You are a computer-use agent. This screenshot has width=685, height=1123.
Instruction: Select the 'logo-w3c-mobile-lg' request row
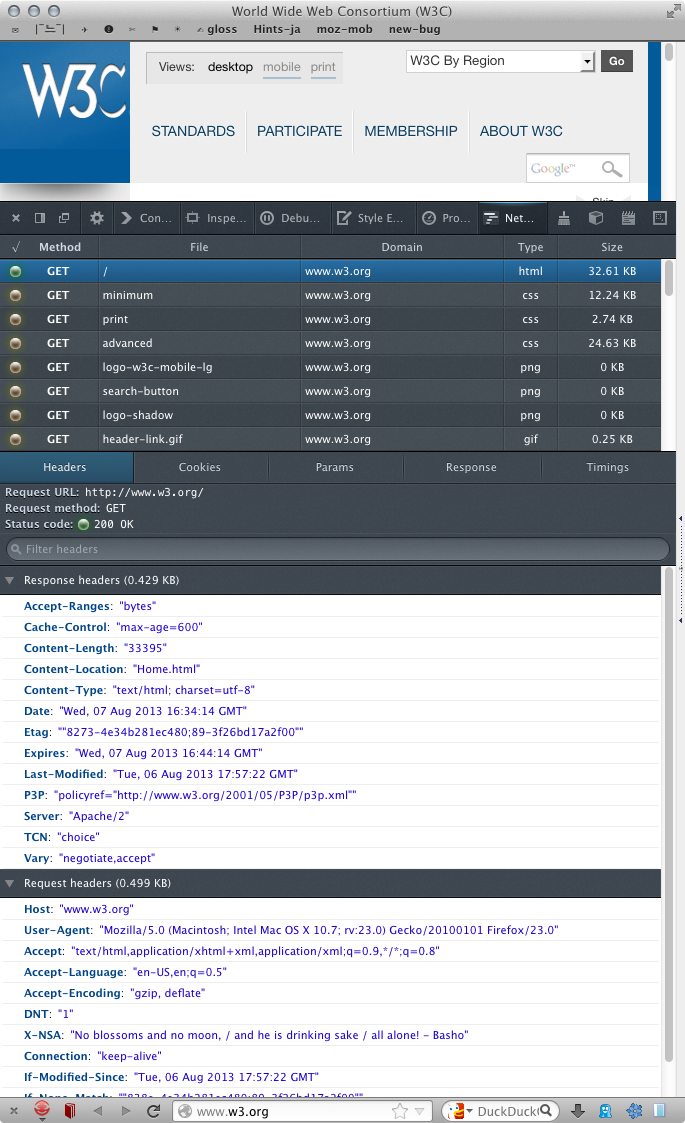coord(331,367)
